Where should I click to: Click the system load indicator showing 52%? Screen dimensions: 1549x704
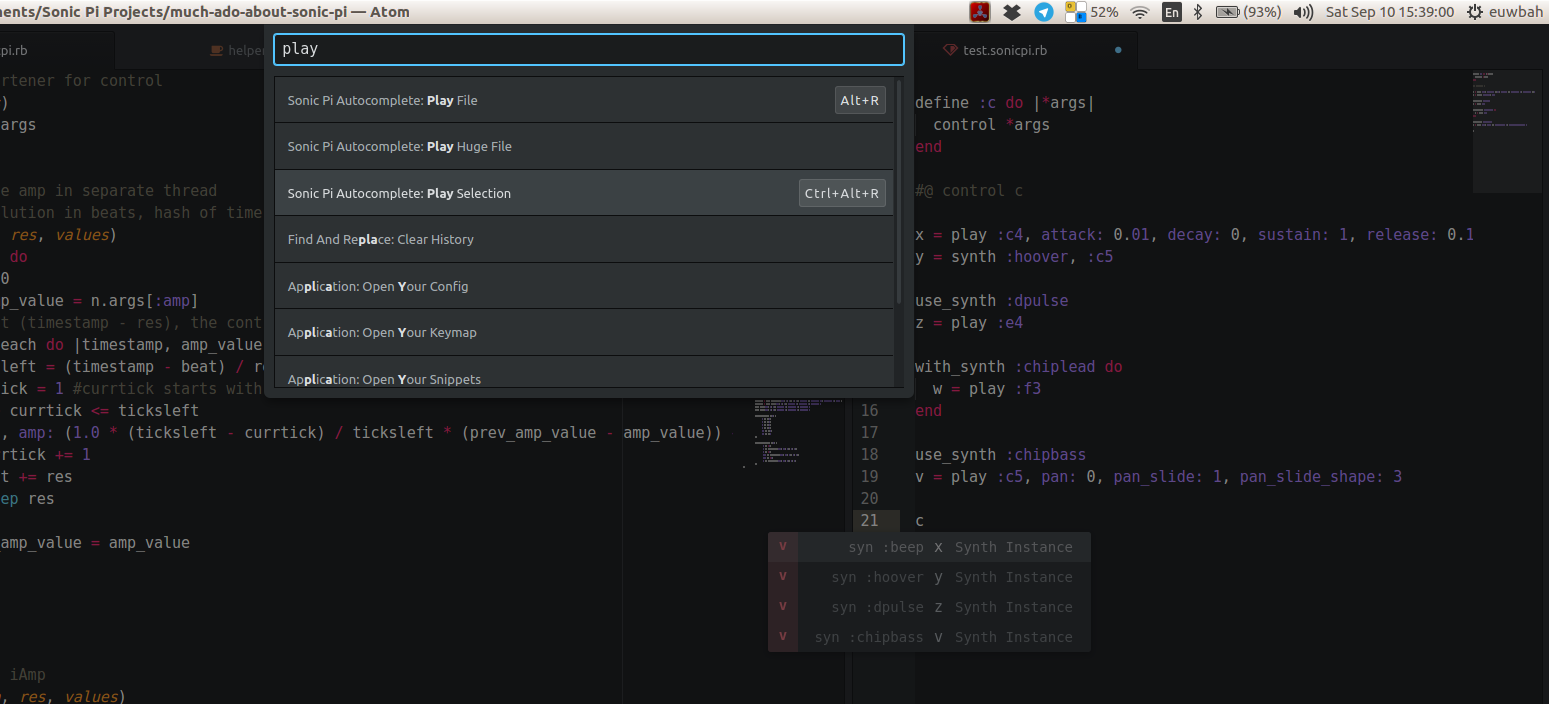1092,12
